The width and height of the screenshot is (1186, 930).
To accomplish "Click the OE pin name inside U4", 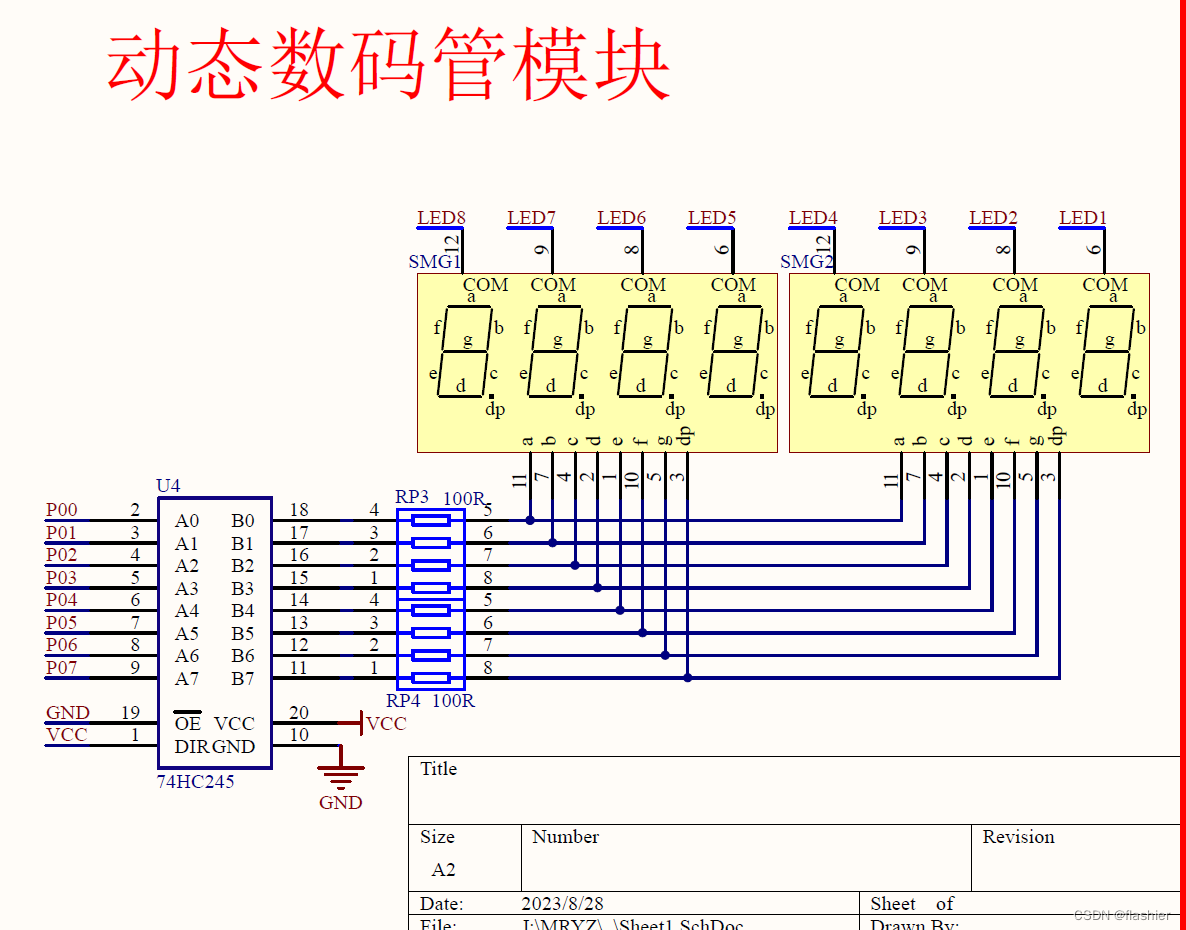I will (x=188, y=722).
